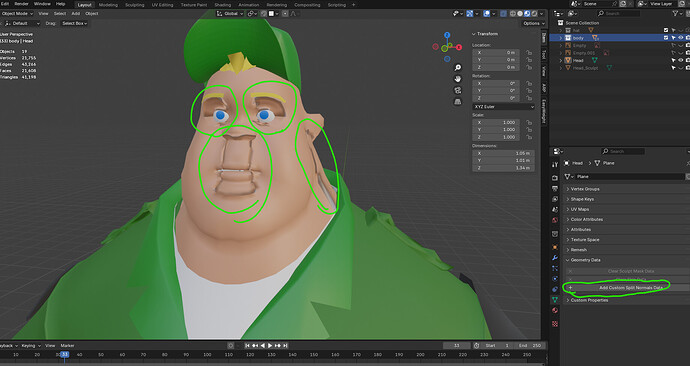690x366 pixels.
Task: Expand the Vertex Groups panel
Action: (x=627, y=189)
